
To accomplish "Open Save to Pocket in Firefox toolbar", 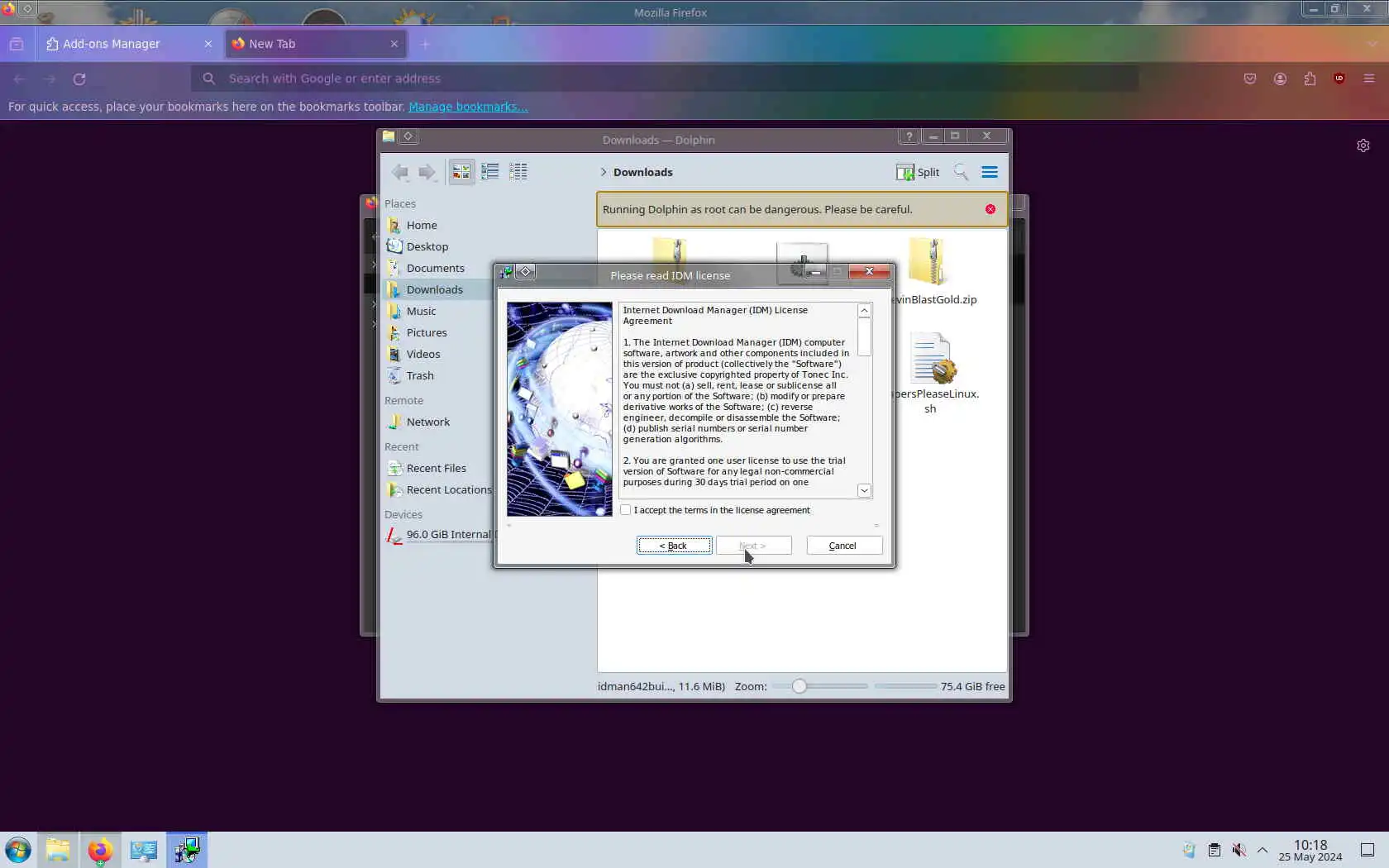I will 1250,79.
